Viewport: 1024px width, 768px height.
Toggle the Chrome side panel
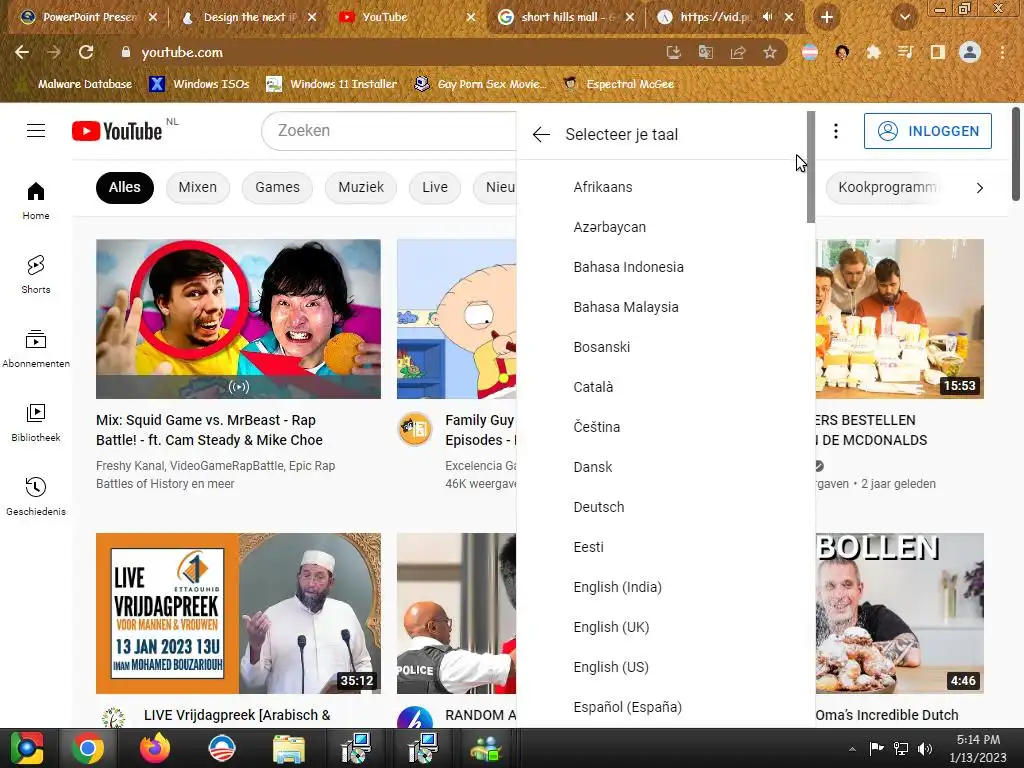click(937, 52)
